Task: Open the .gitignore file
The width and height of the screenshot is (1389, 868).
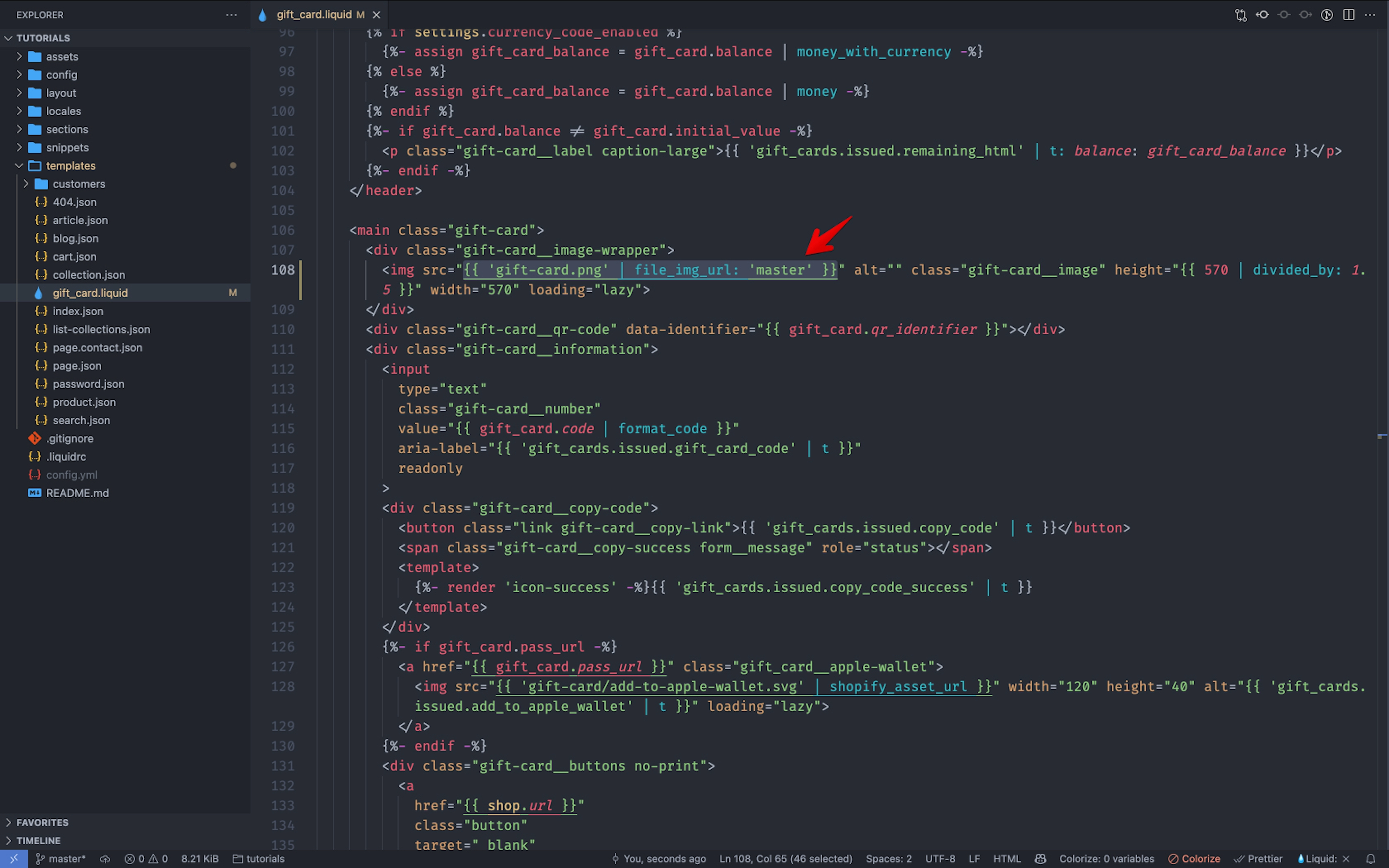Action: (x=125, y=438)
